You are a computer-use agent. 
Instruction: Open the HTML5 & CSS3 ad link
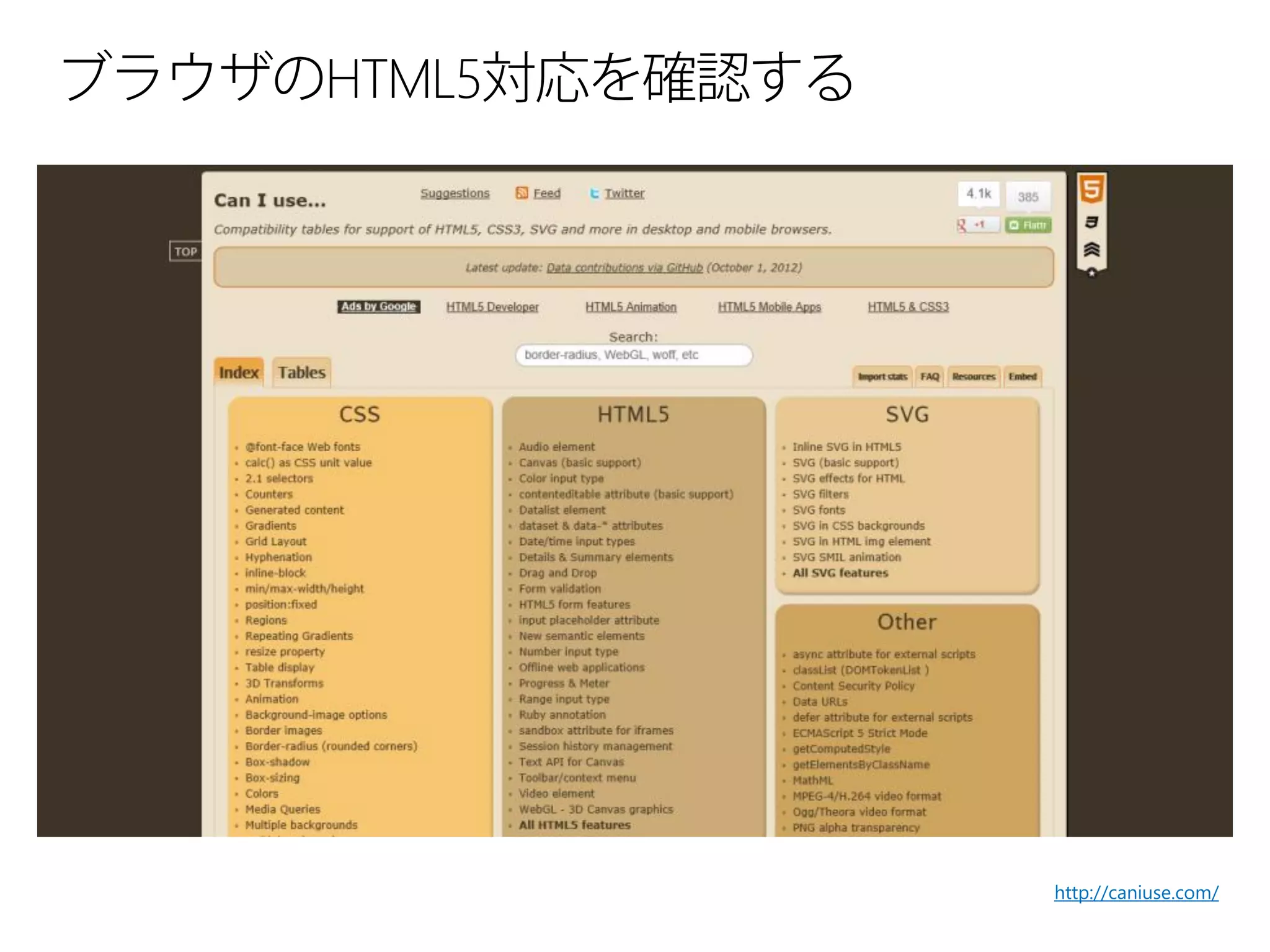(x=908, y=307)
